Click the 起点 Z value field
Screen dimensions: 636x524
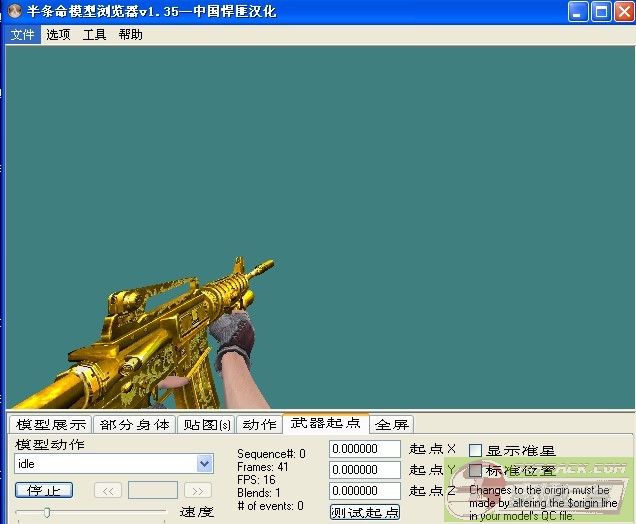point(365,491)
